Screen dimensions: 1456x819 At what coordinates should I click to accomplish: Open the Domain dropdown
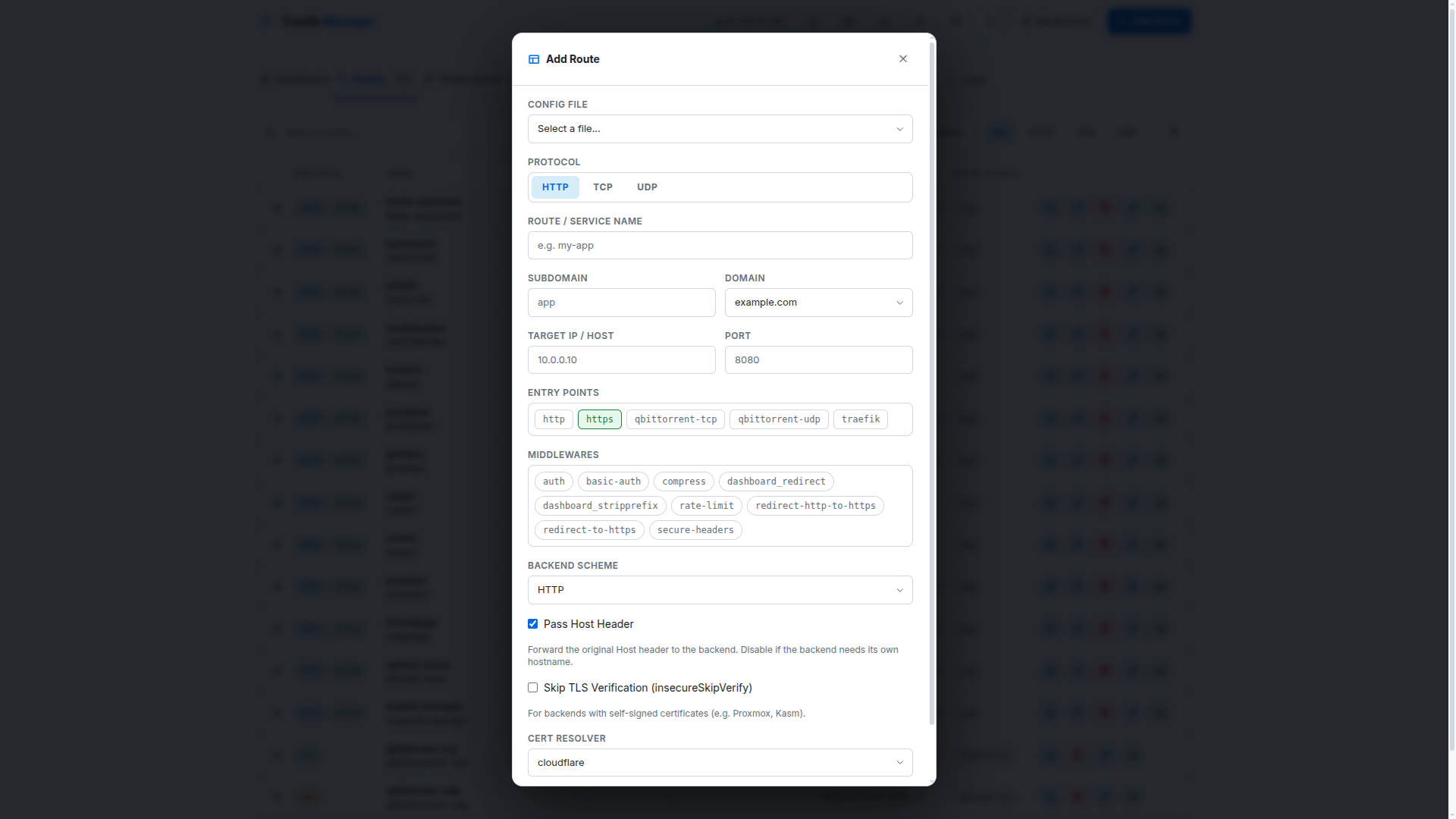tap(818, 303)
